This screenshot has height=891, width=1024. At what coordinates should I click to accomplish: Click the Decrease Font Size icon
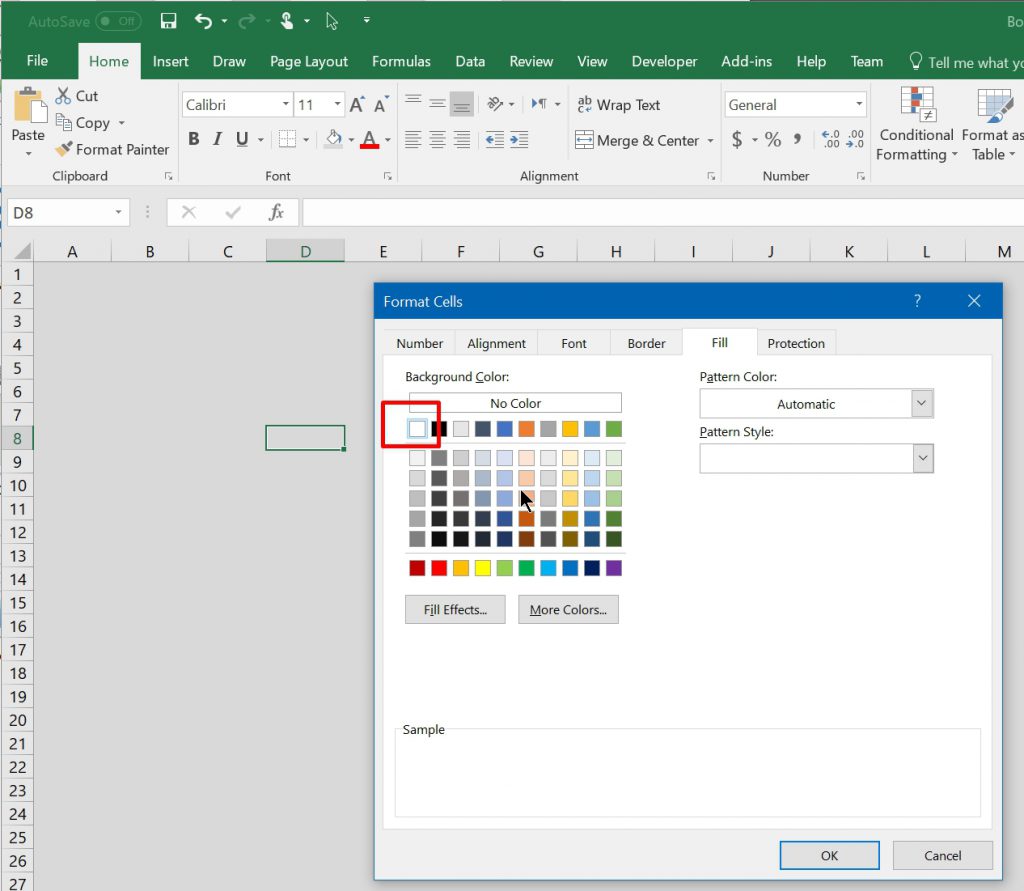(381, 105)
